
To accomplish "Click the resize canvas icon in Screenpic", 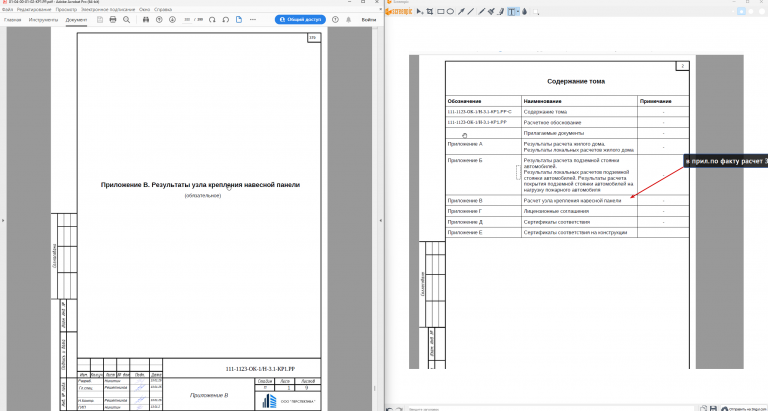I will (x=536, y=12).
